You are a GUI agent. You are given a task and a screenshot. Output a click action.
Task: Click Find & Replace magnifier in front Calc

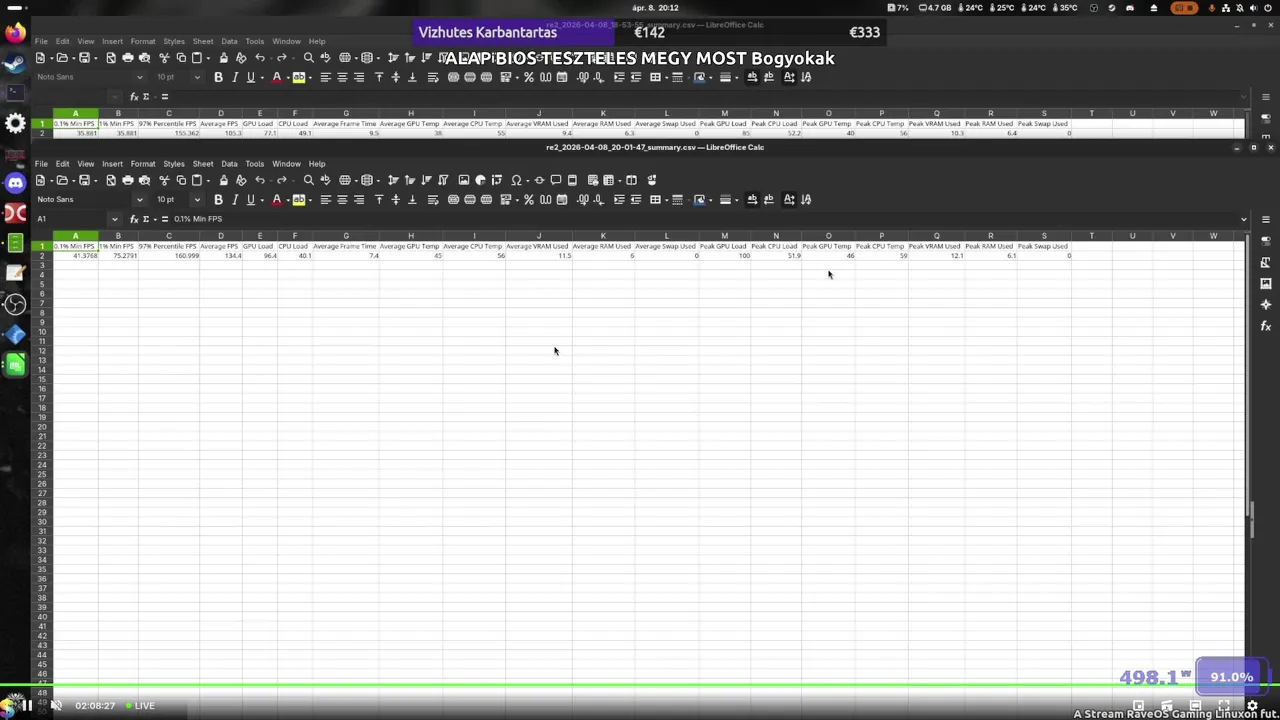[x=308, y=180]
